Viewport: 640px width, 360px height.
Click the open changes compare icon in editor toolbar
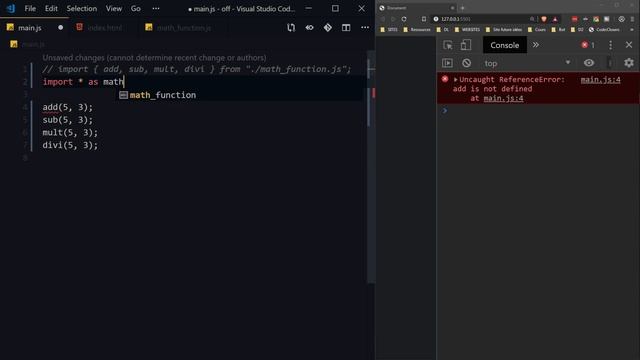291,28
